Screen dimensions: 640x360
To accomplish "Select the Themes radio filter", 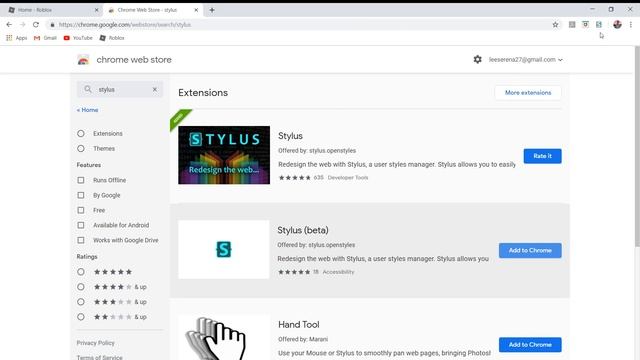I will (81, 149).
